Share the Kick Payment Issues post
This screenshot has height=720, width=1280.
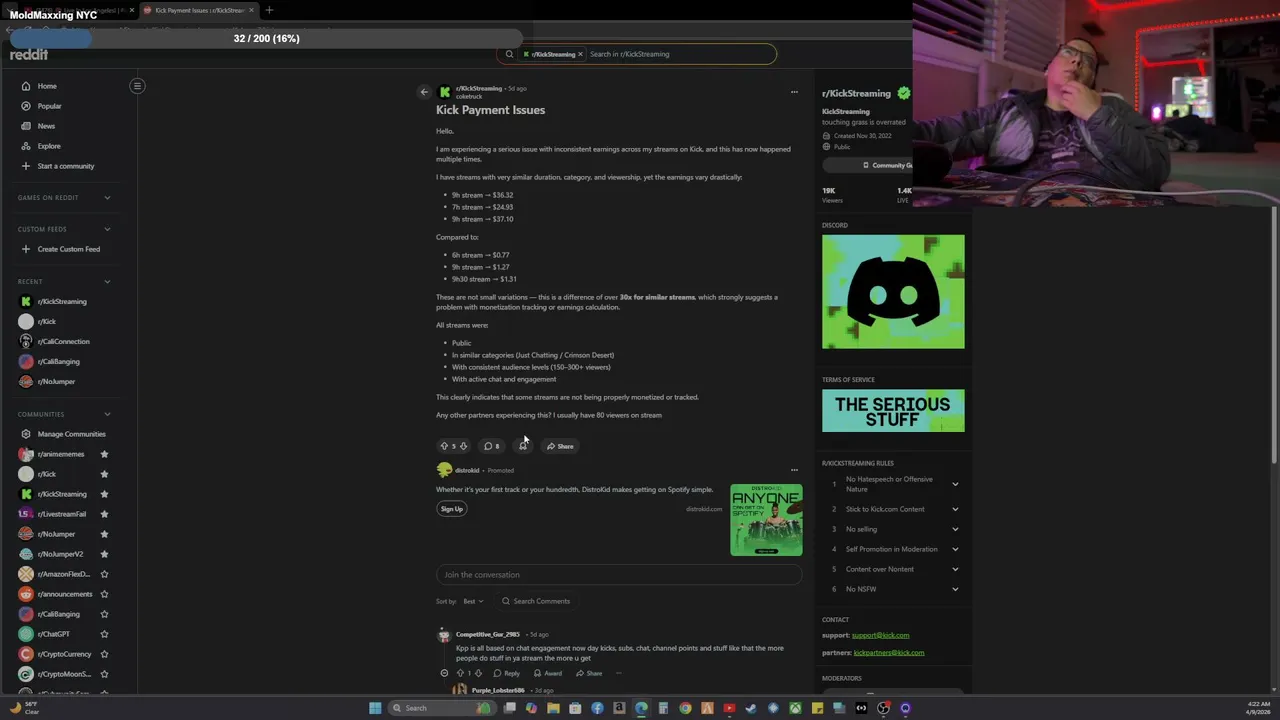click(560, 446)
